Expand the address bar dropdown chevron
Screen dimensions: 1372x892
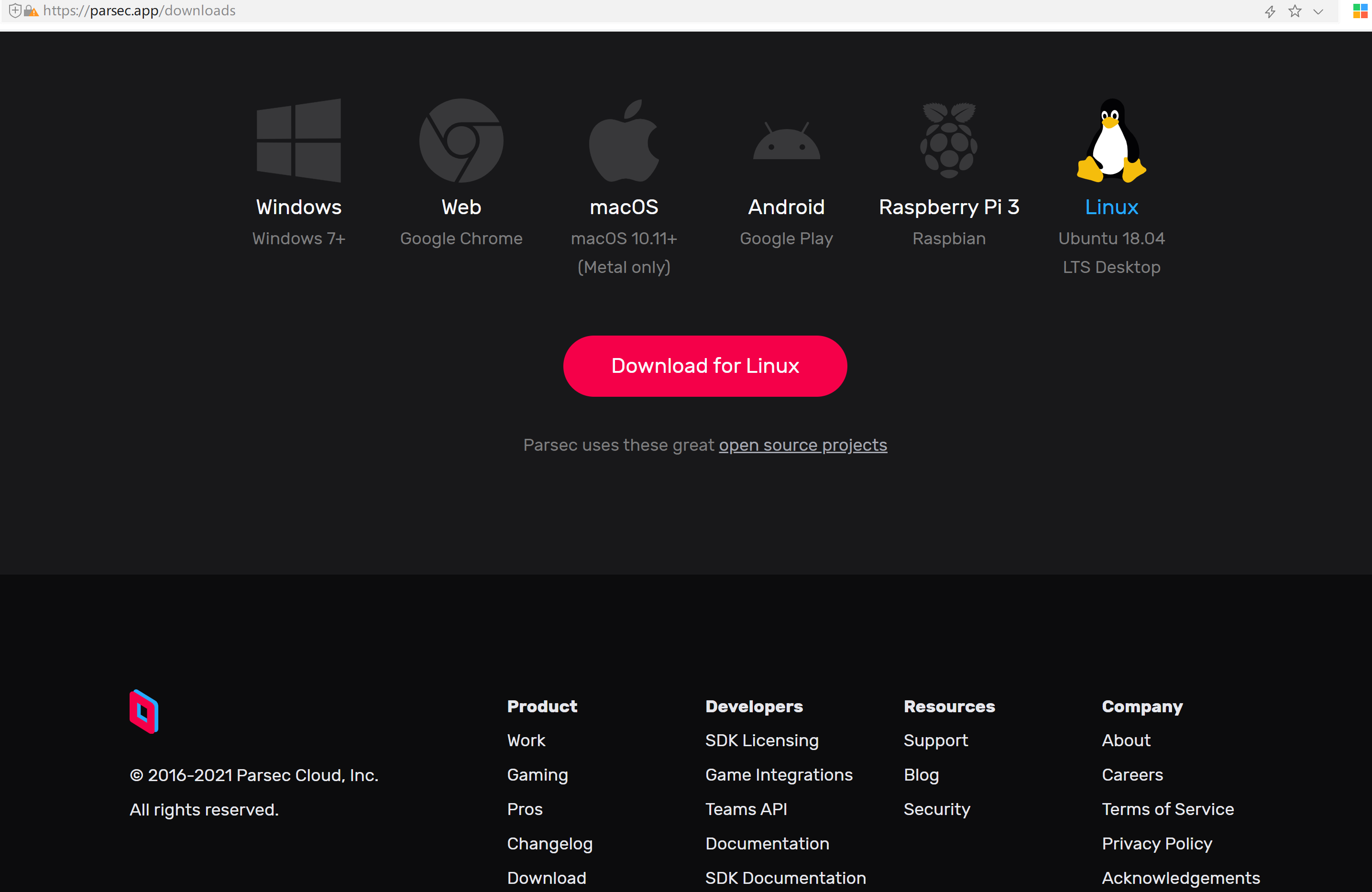tap(1318, 11)
